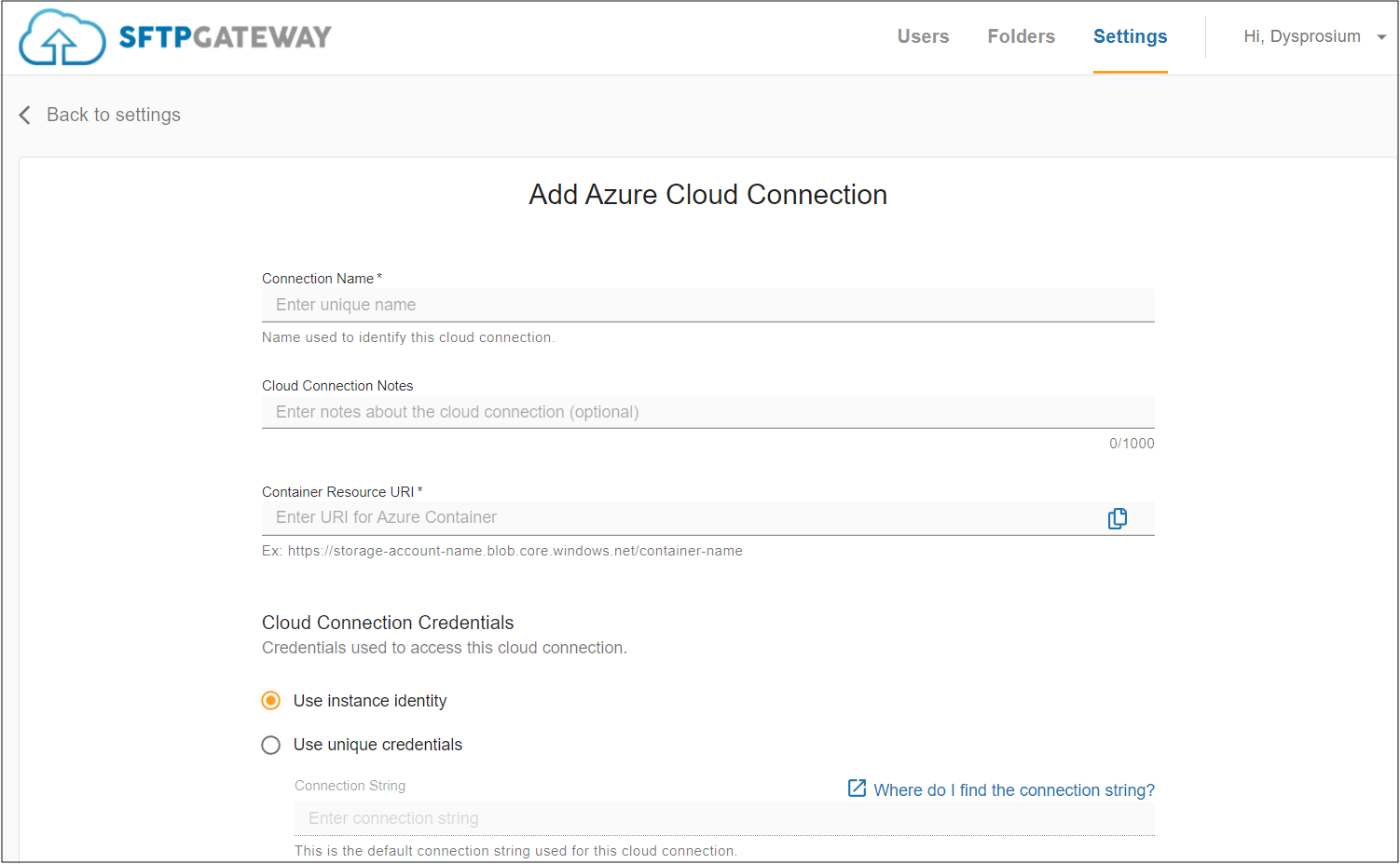
Task: Go to the Users tab
Action: pyautogui.click(x=923, y=36)
